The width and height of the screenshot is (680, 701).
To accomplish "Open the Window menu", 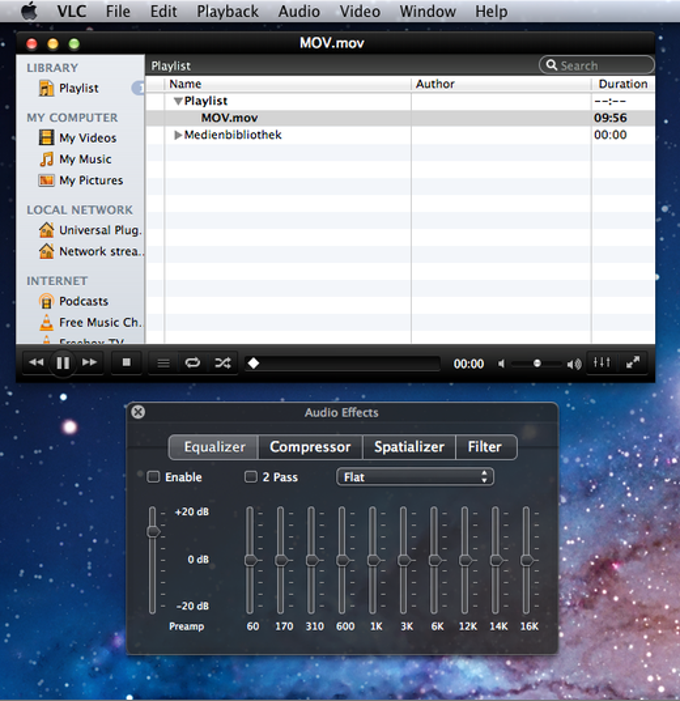I will (428, 11).
